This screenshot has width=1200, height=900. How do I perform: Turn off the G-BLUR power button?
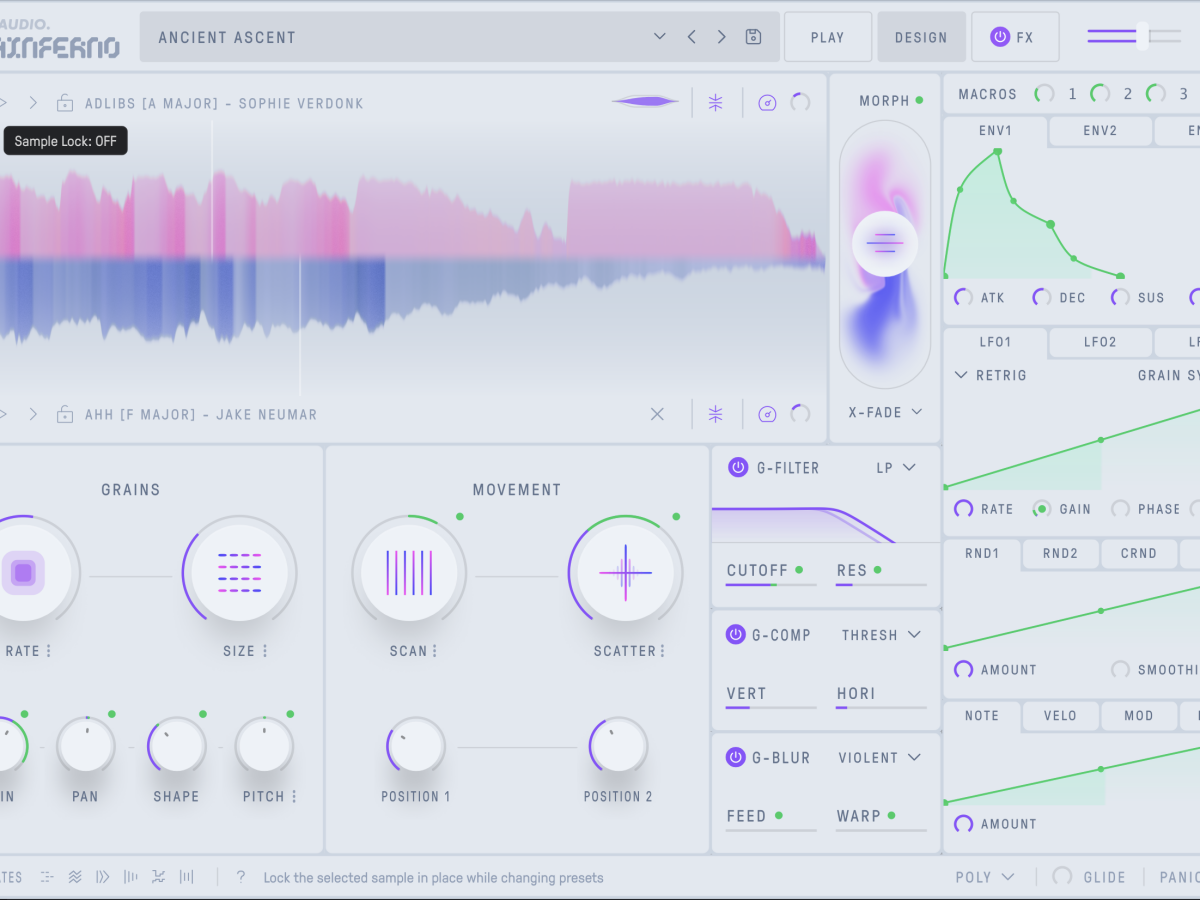coord(736,758)
